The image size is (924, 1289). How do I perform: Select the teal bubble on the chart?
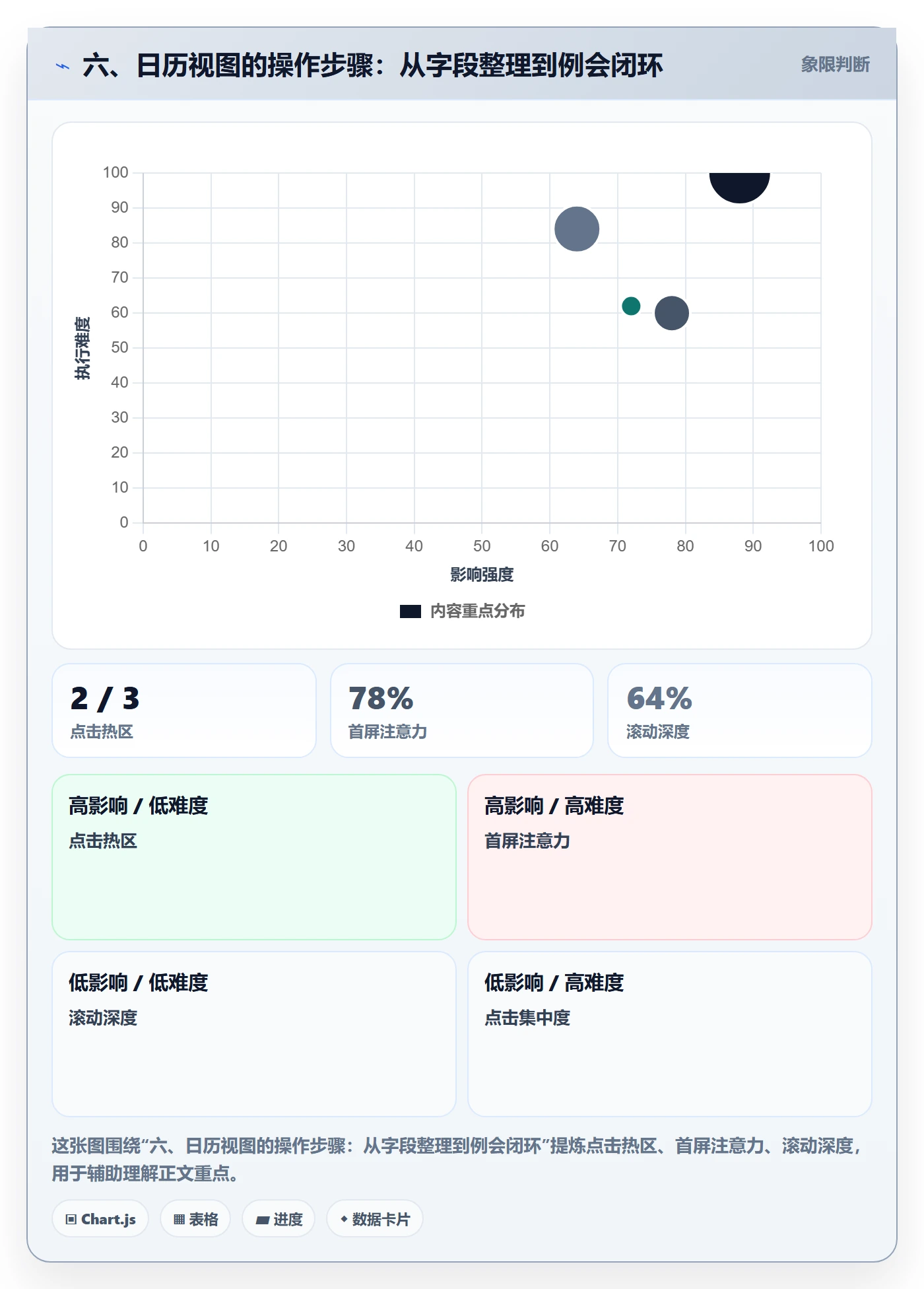tap(631, 306)
